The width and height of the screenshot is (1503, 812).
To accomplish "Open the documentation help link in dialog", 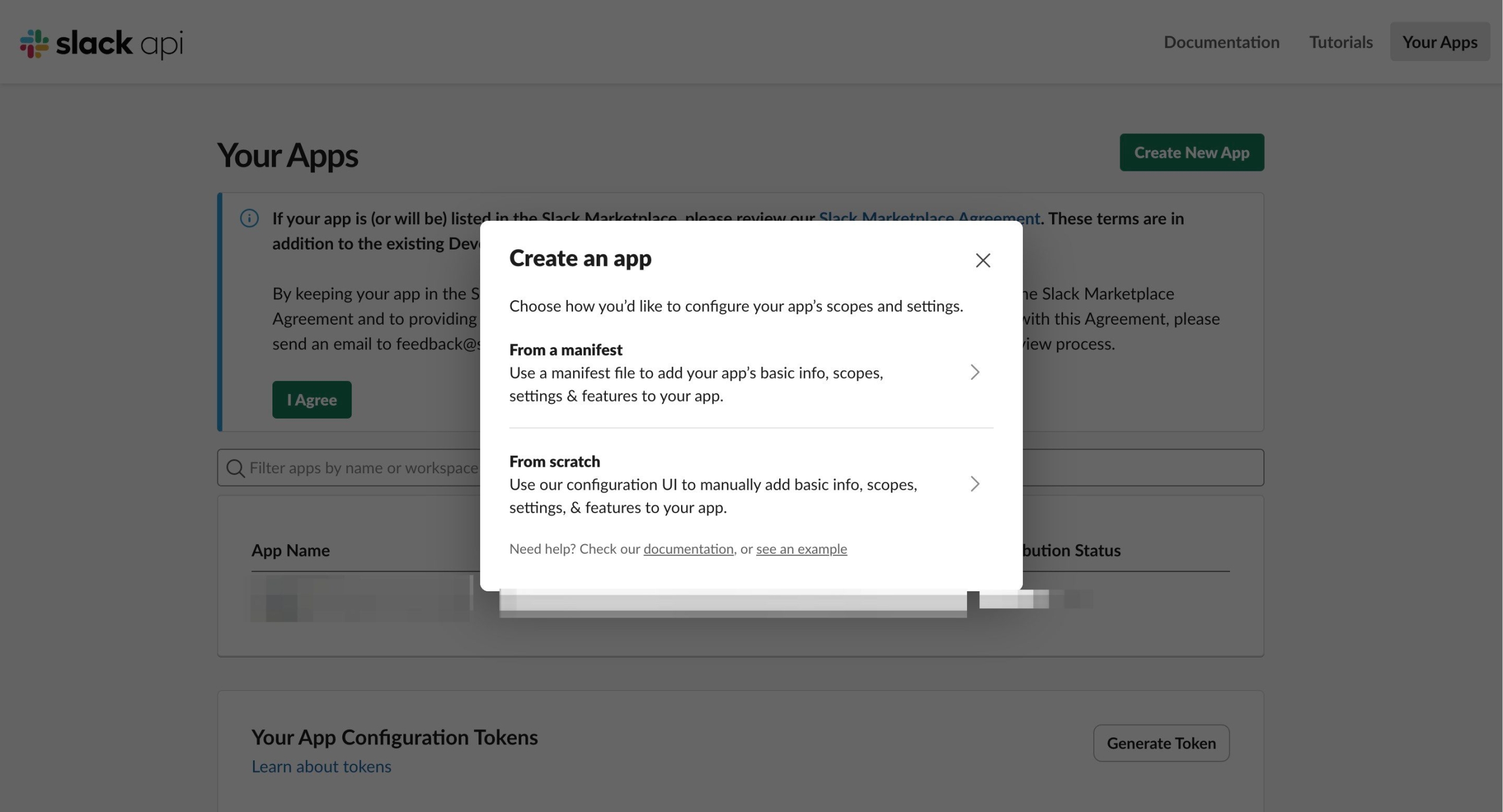I will [688, 549].
